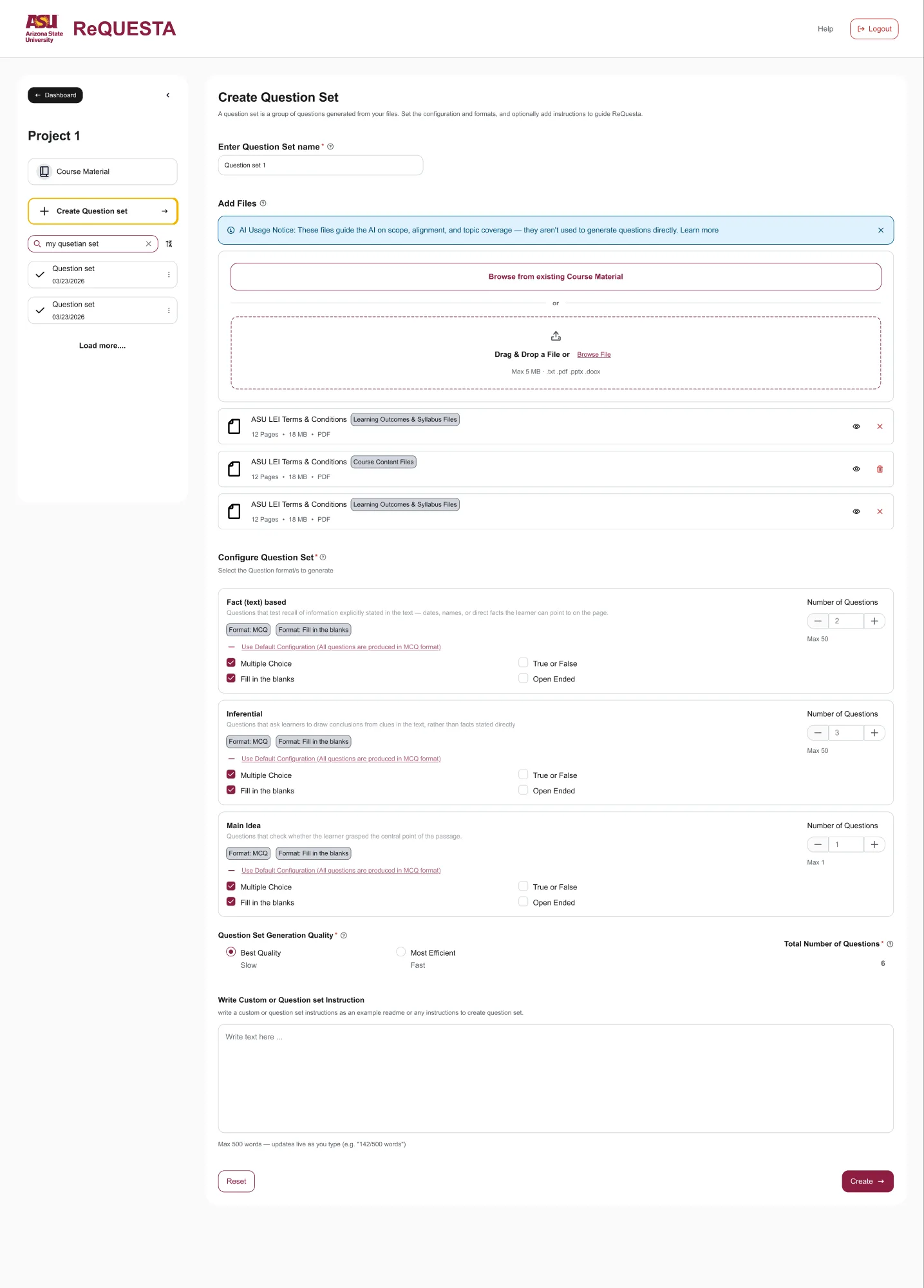Click the help icon beside Question Set Generation Quality

[x=344, y=936]
